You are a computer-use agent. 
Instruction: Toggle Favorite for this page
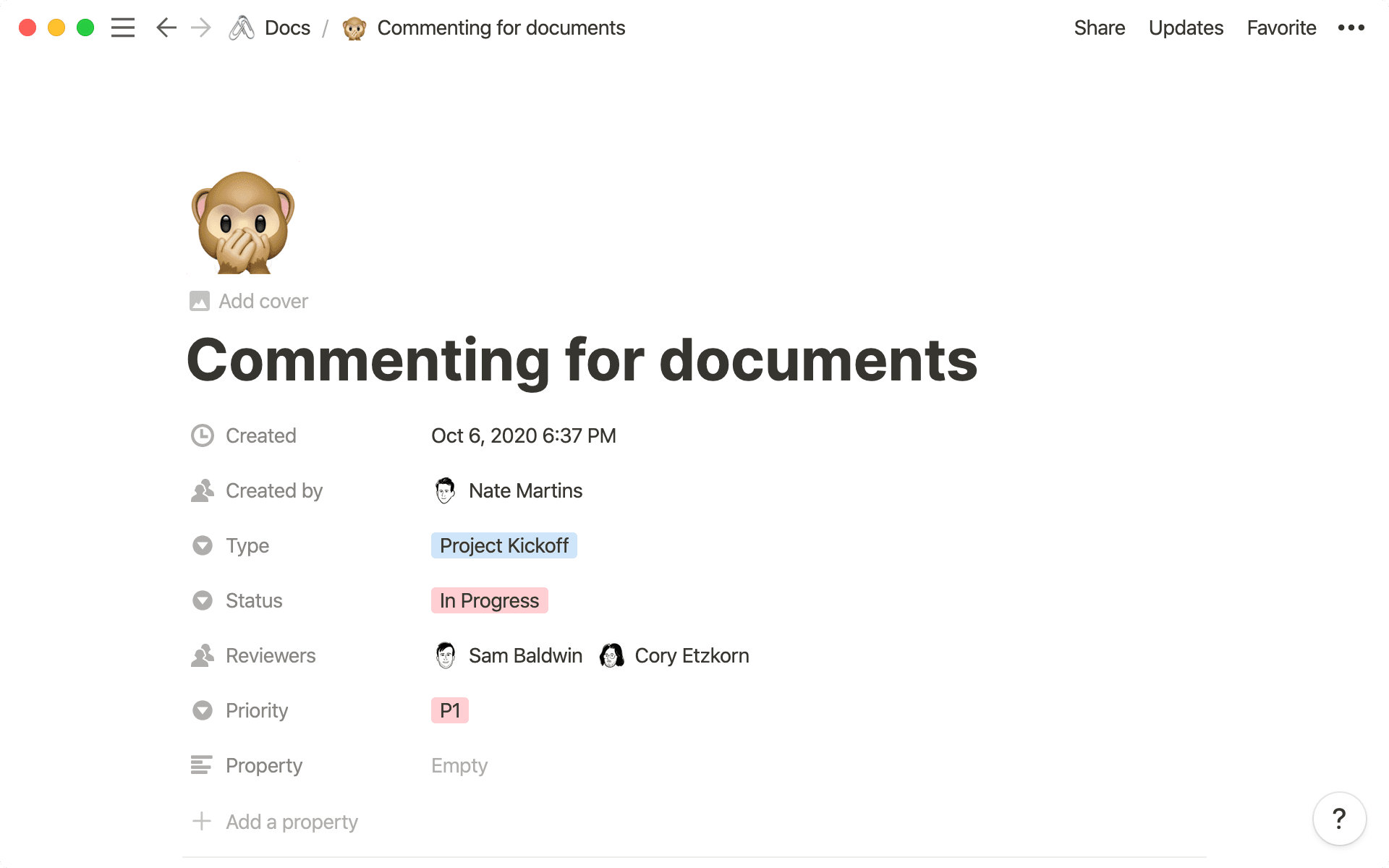point(1281,27)
